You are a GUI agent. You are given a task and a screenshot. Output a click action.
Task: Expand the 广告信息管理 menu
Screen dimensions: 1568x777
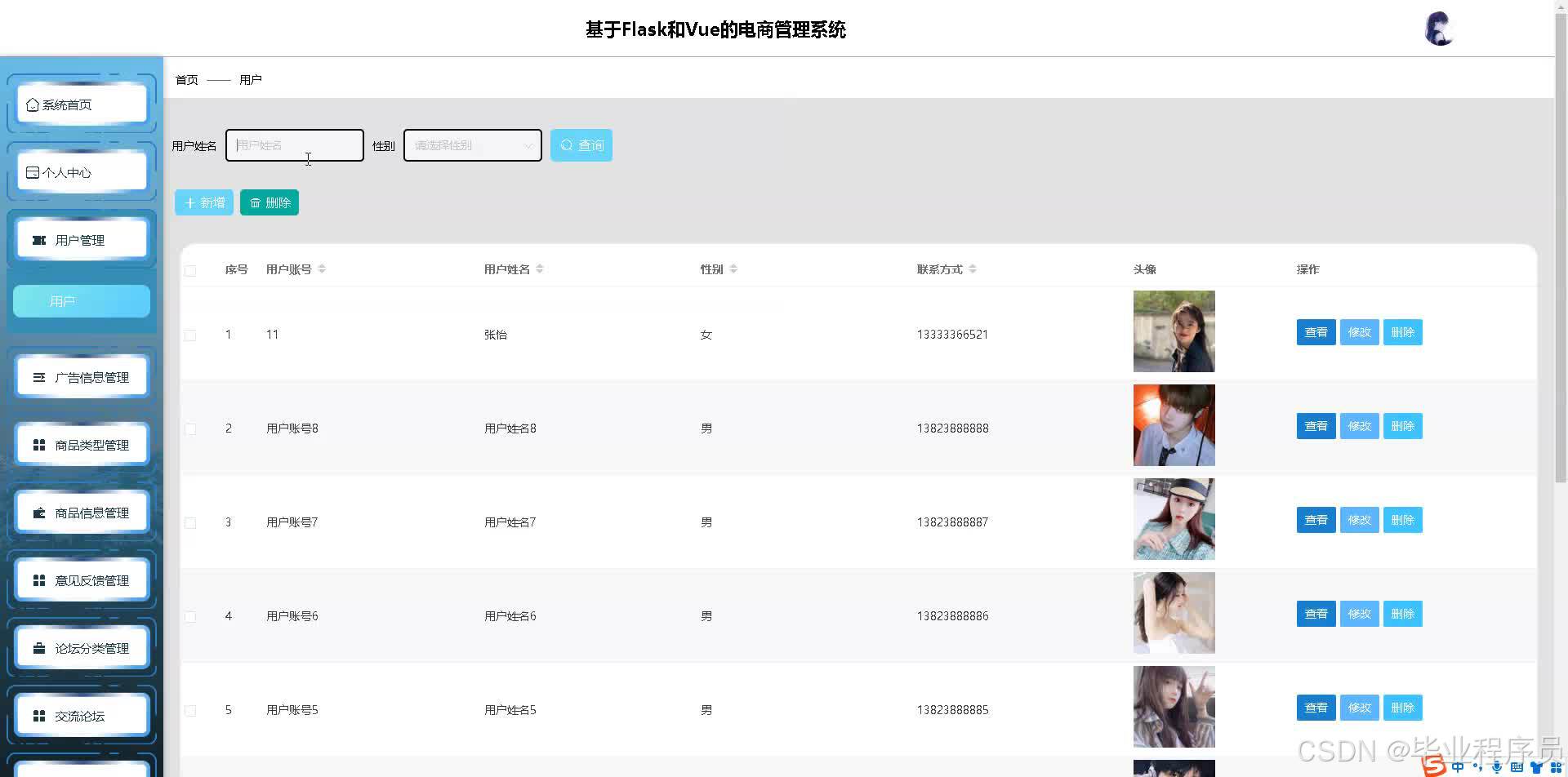pyautogui.click(x=82, y=377)
